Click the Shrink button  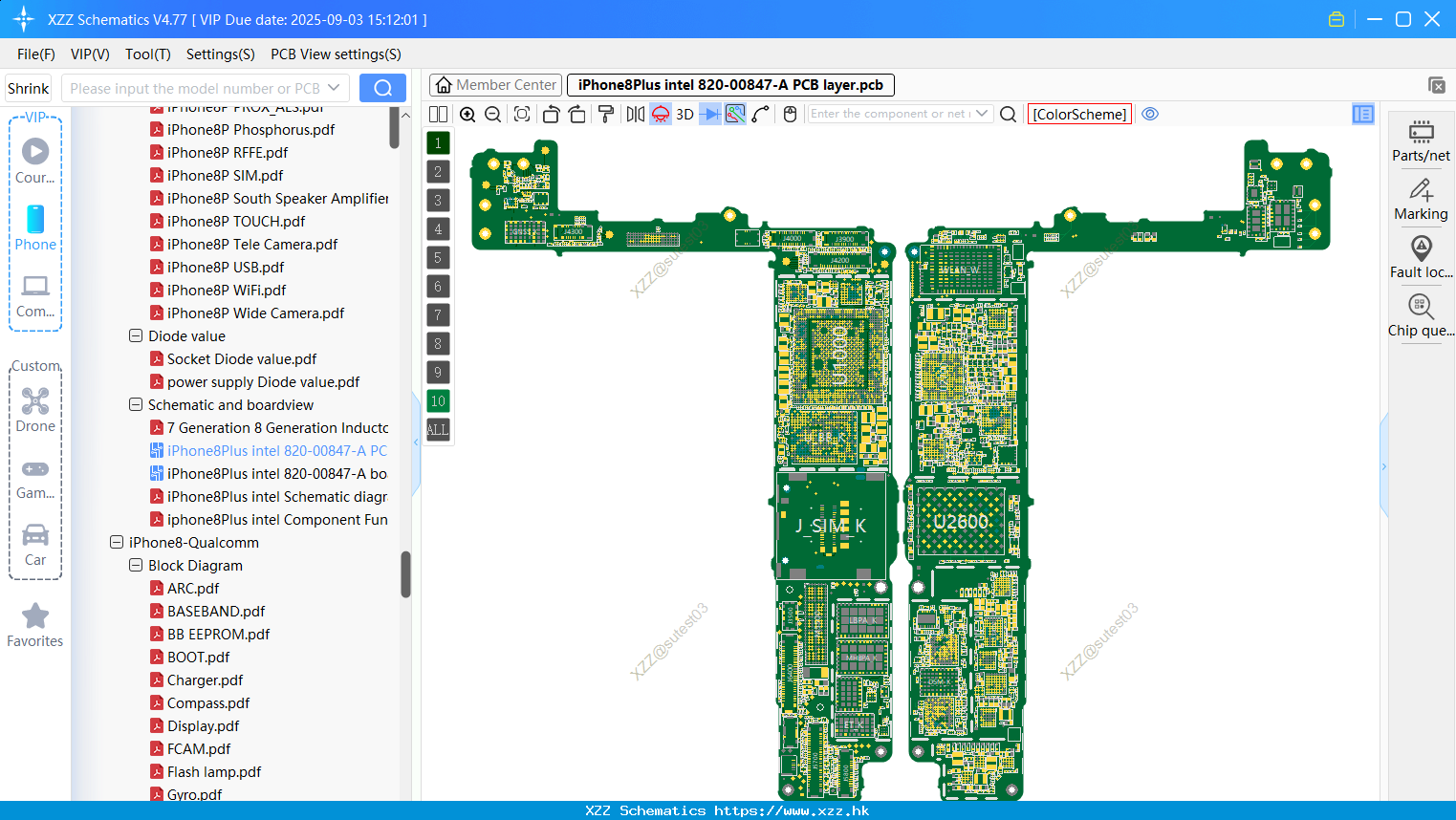[28, 88]
